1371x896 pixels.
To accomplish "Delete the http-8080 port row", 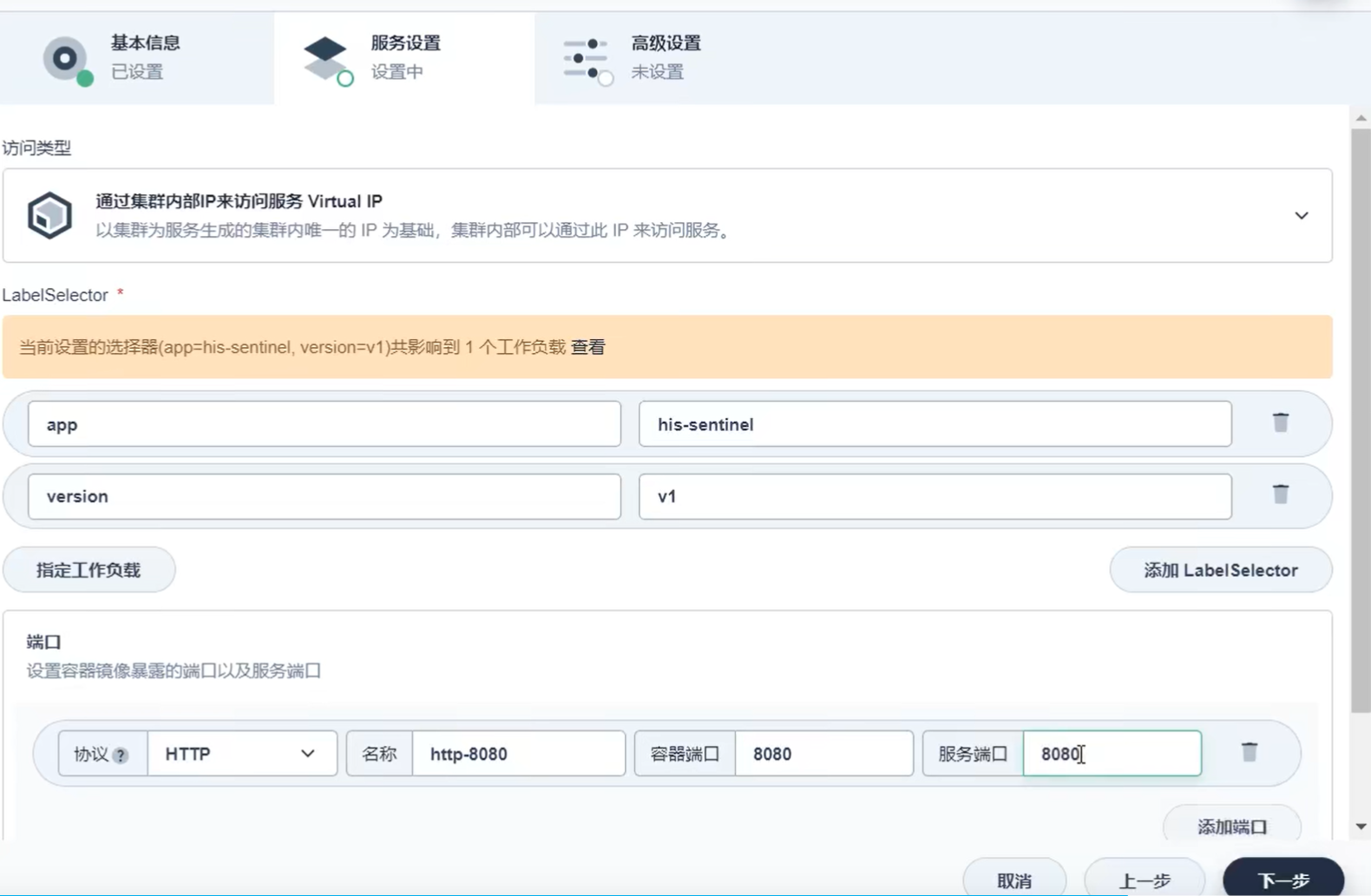I will 1250,752.
